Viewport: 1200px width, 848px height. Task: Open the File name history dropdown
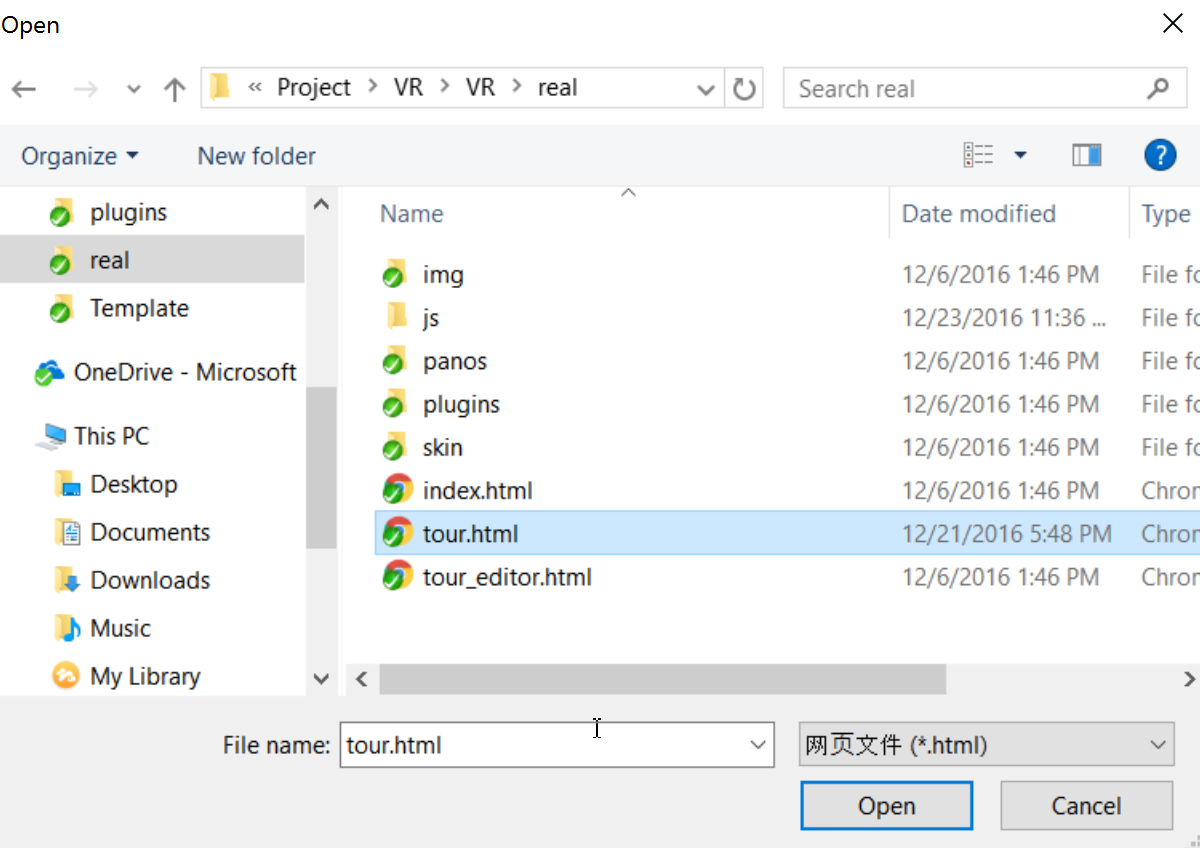(756, 745)
